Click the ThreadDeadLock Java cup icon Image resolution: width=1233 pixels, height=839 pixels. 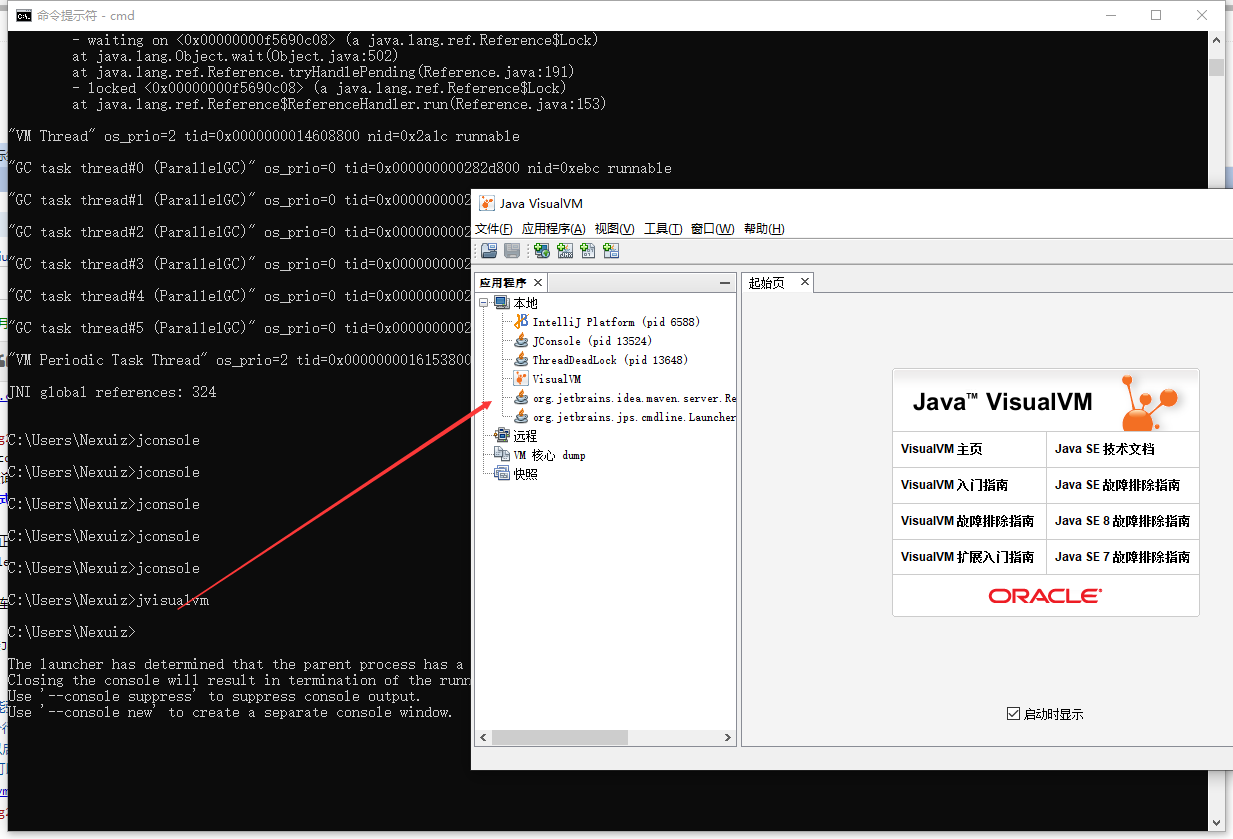coord(521,360)
